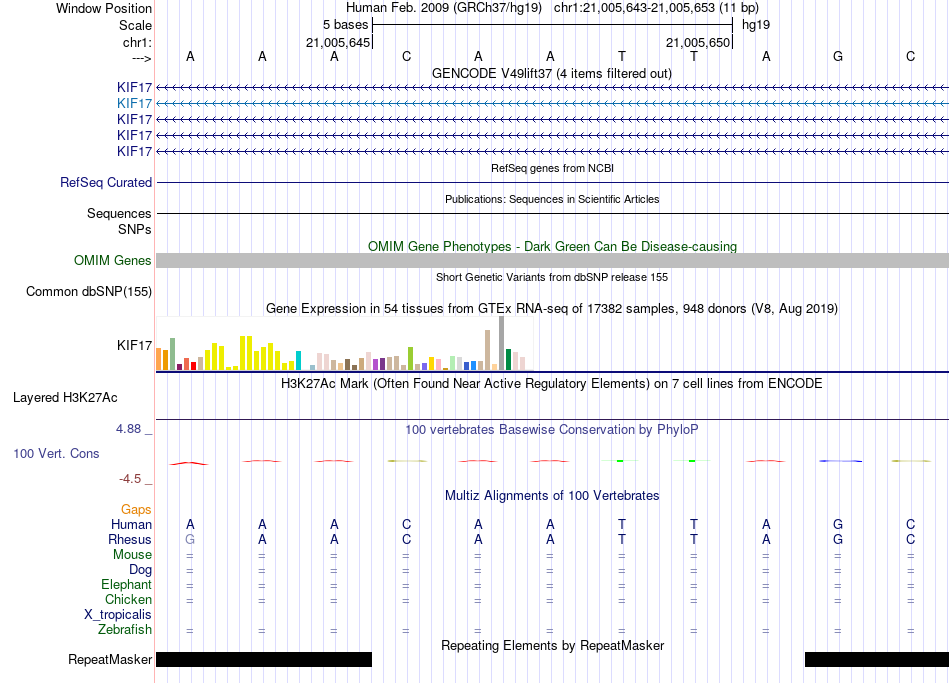Click the Layered H3K27Ac track label

coord(65,398)
